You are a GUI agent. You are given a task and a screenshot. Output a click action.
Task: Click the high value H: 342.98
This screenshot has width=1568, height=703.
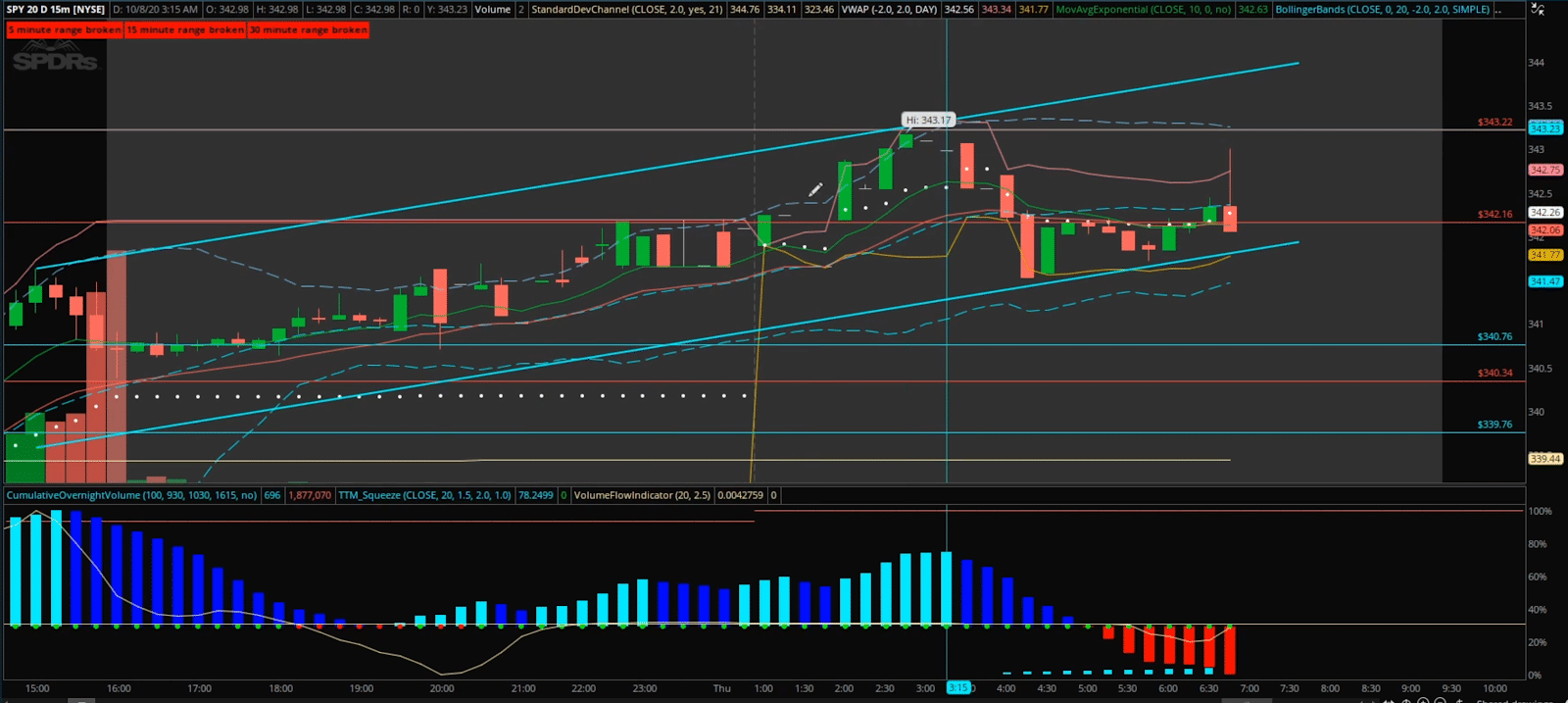275,10
